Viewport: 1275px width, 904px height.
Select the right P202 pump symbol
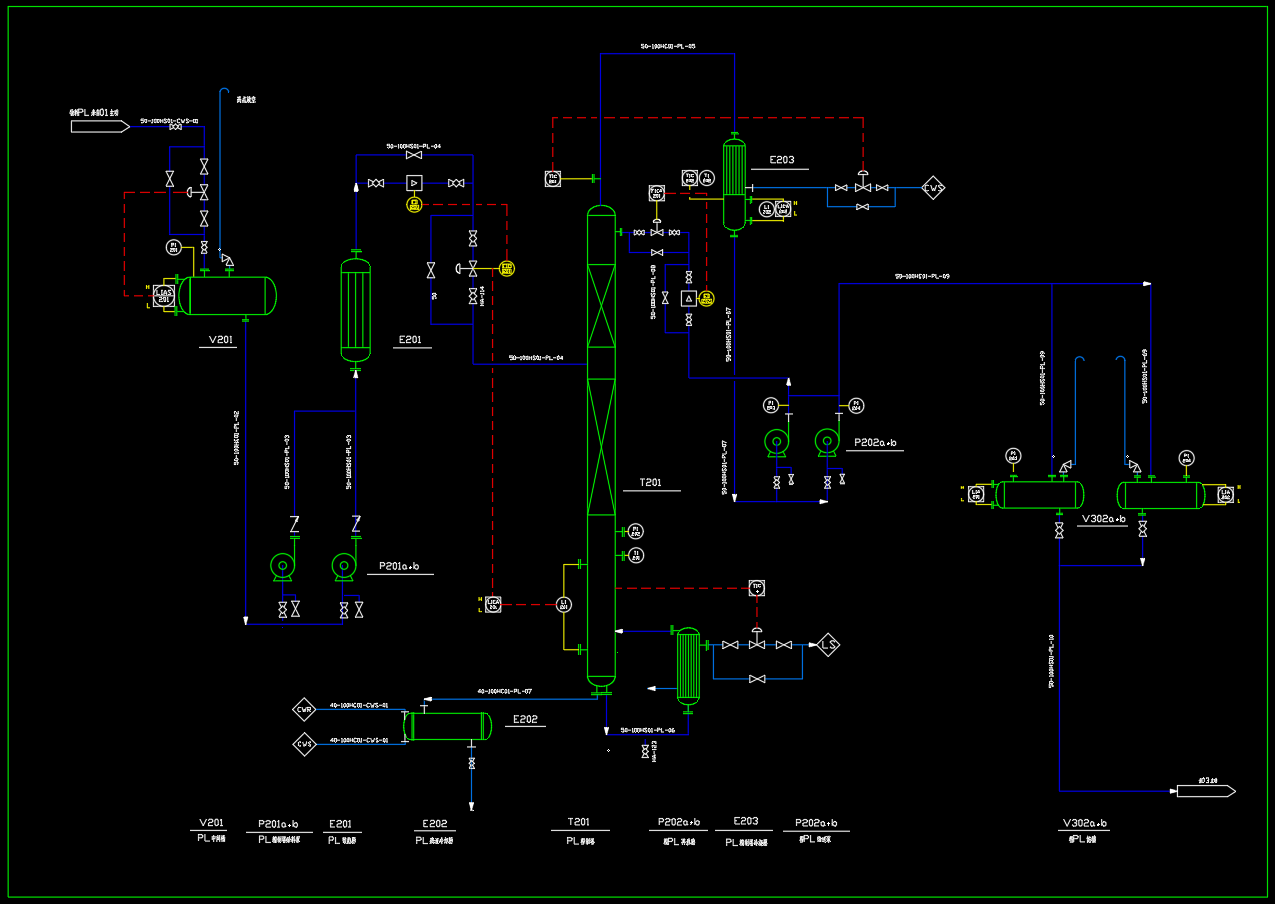coord(827,441)
